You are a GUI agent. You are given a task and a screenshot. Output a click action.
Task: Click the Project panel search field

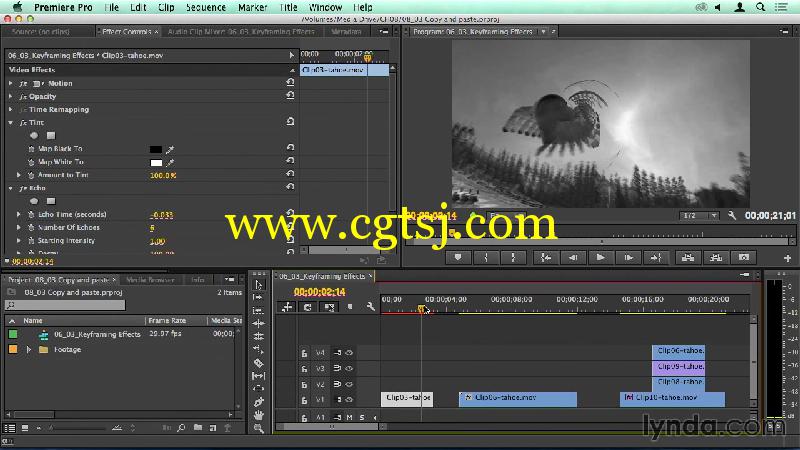point(65,305)
